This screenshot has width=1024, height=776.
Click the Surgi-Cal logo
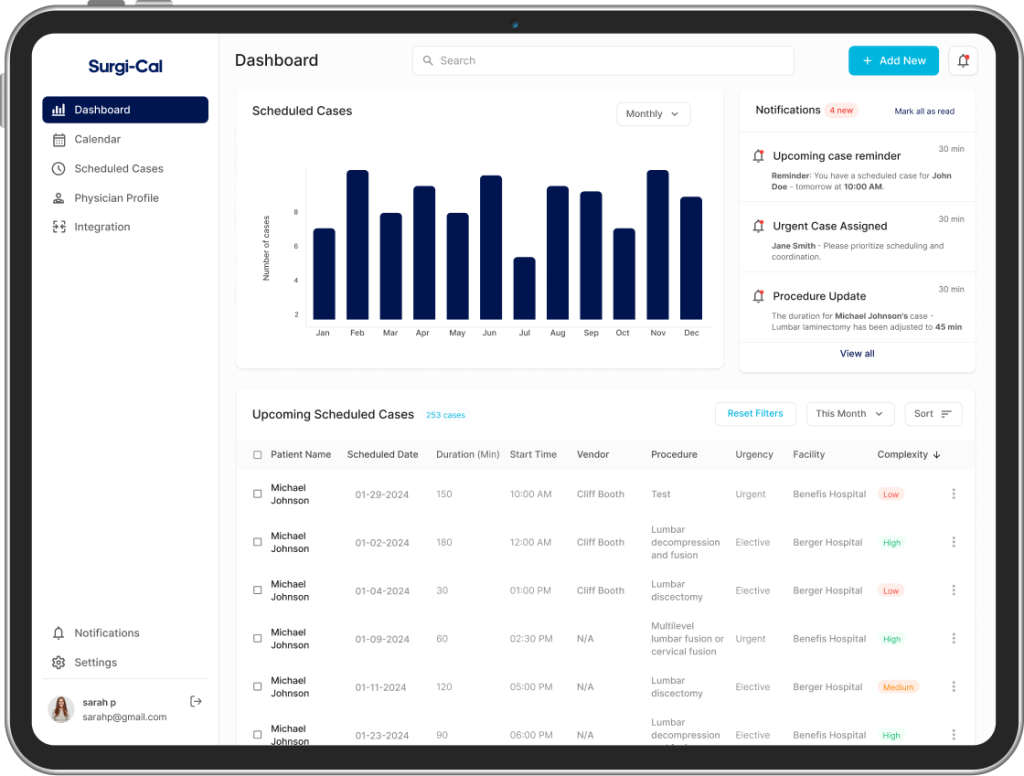point(125,67)
